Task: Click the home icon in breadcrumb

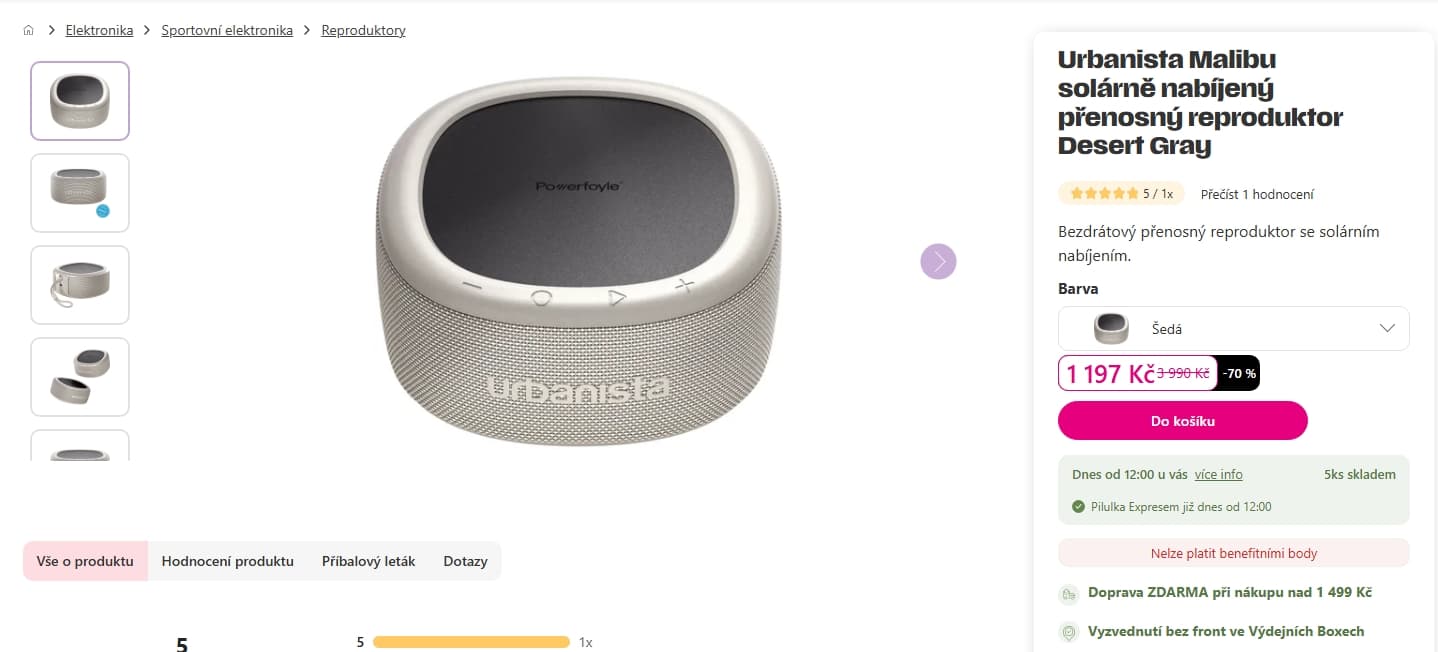Action: coord(28,30)
